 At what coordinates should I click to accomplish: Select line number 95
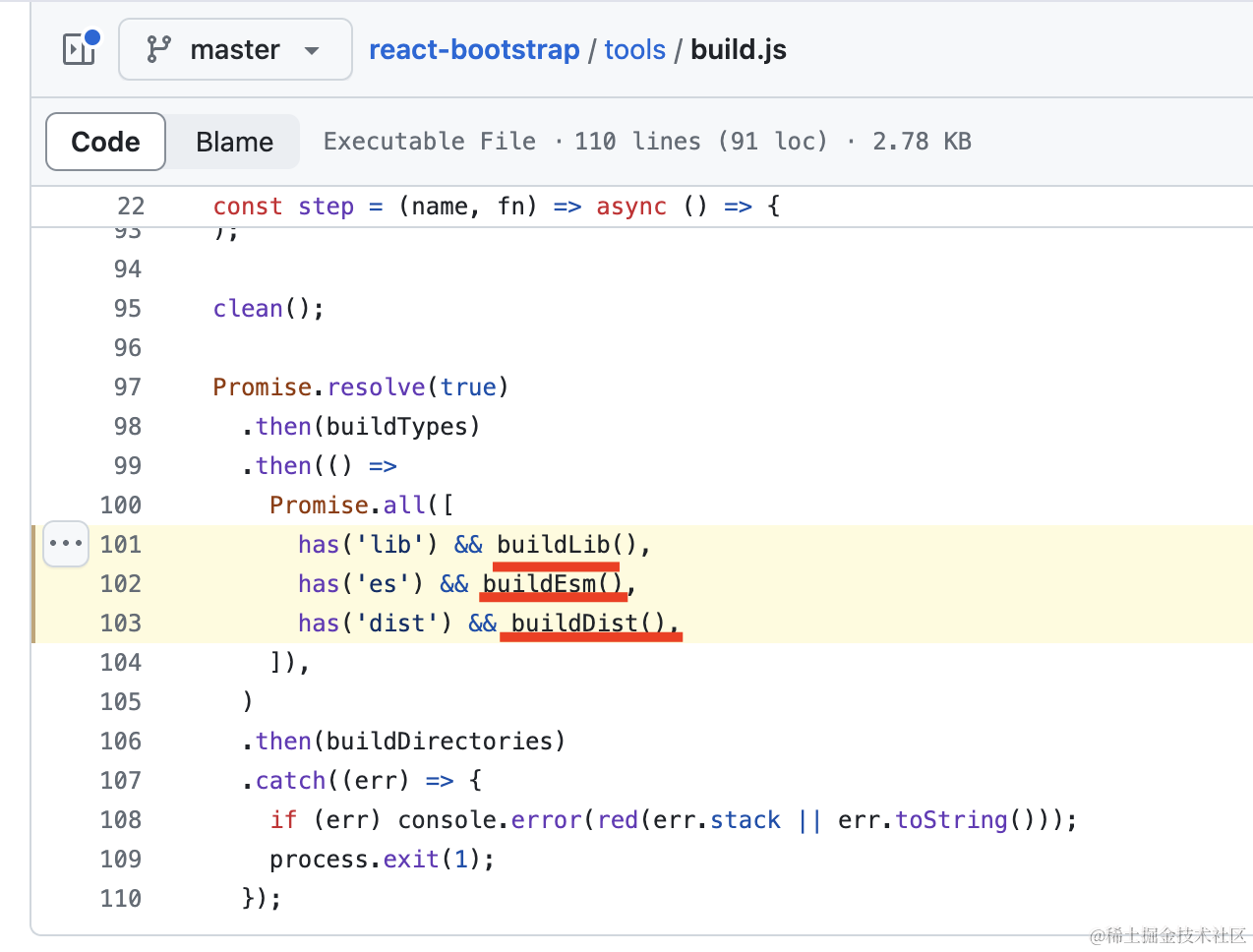pyautogui.click(x=128, y=309)
